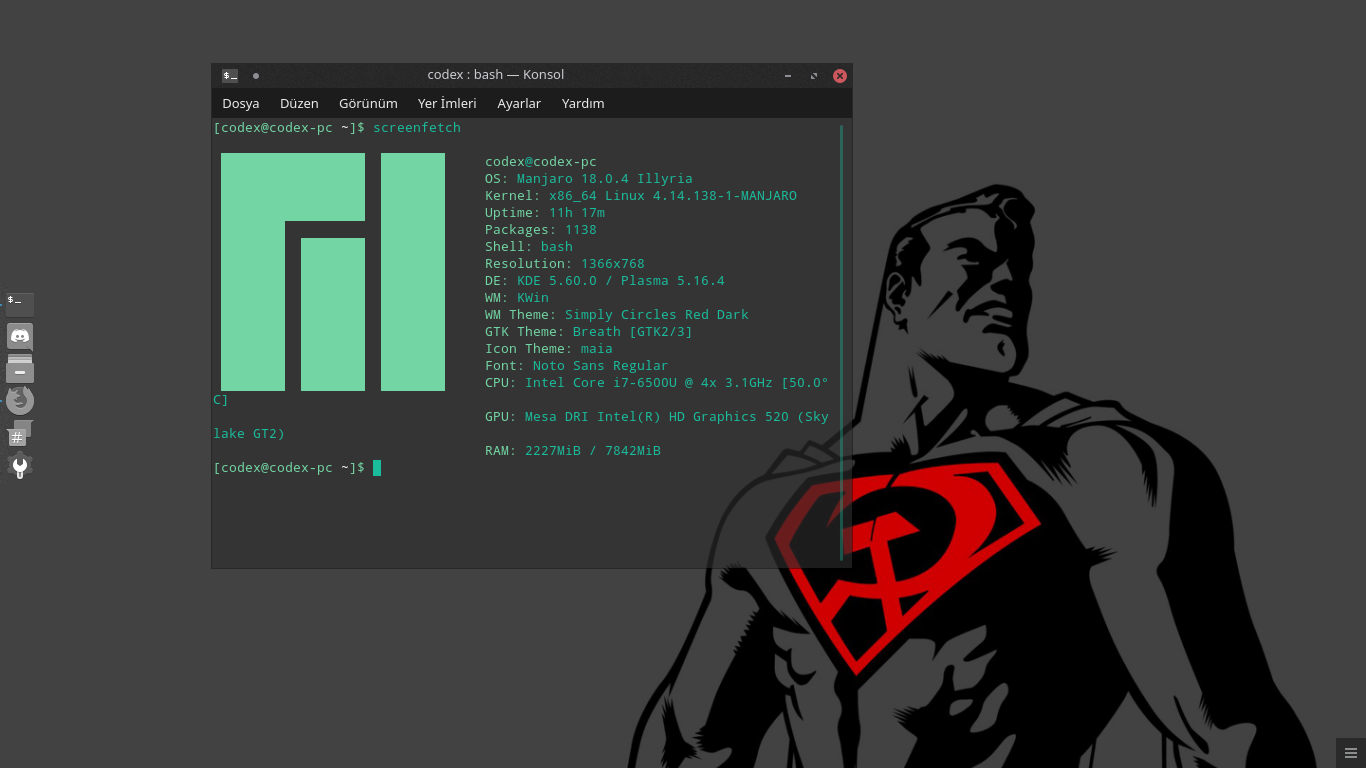Open the file manager drawer icon in dock
Image resolution: width=1366 pixels, height=768 pixels.
pos(20,368)
